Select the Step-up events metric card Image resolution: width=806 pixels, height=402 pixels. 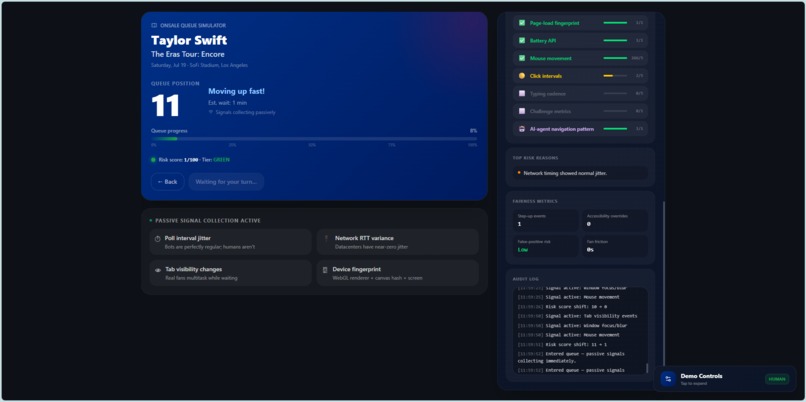(x=545, y=221)
